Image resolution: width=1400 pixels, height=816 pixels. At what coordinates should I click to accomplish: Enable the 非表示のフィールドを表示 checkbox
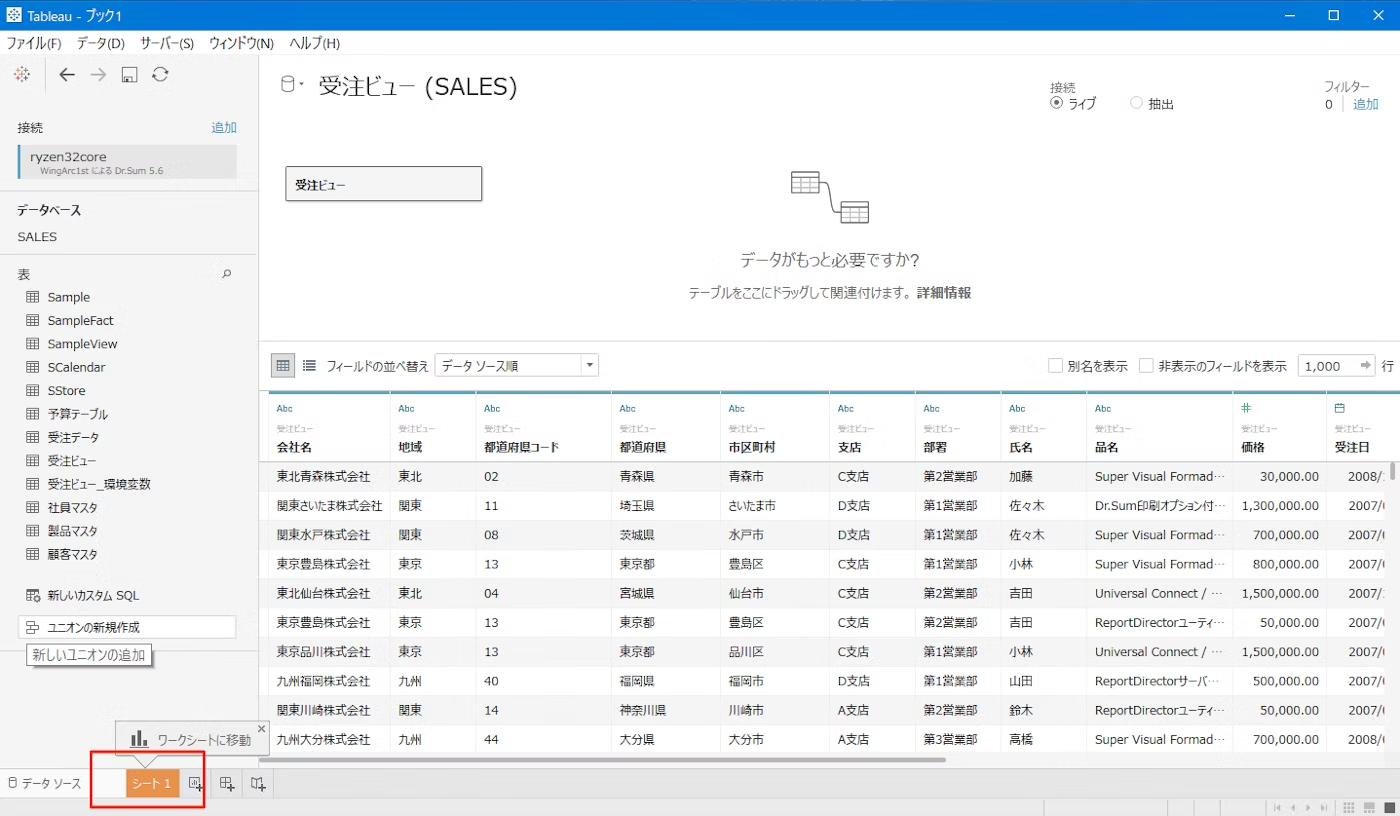click(x=1146, y=366)
